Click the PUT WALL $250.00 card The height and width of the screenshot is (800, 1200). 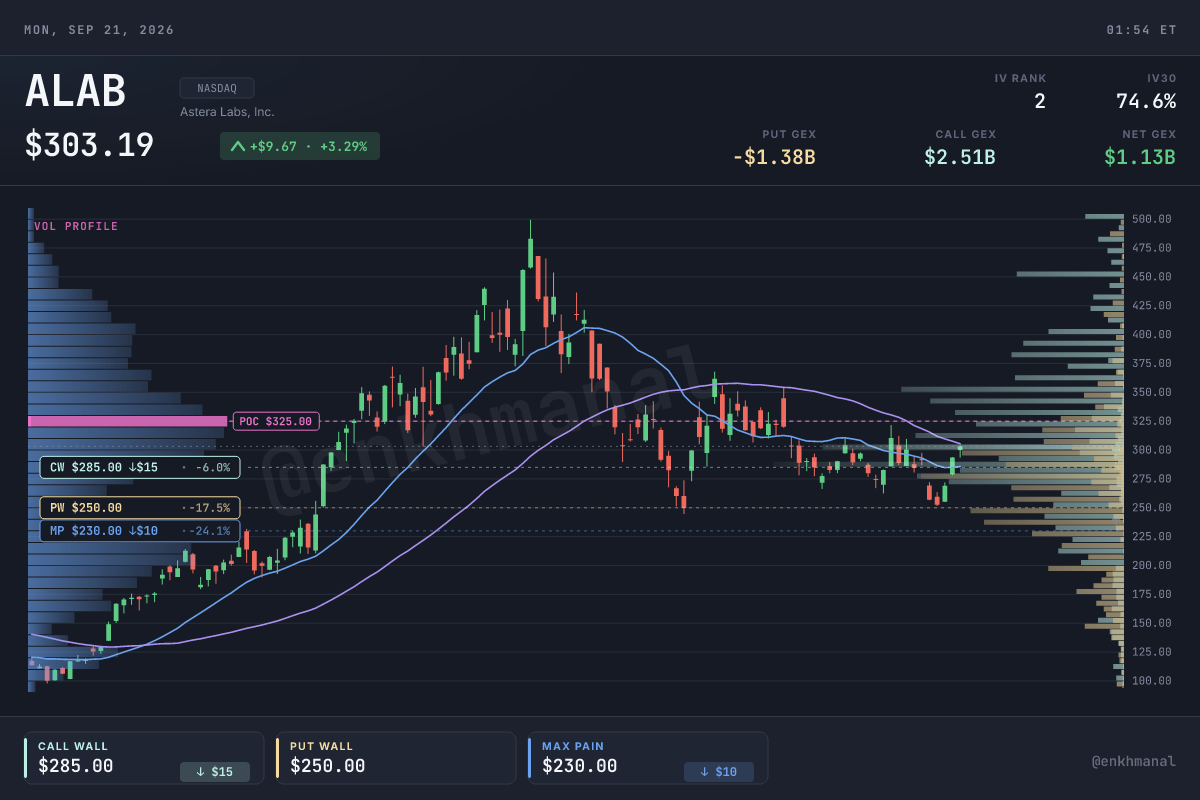click(396, 758)
